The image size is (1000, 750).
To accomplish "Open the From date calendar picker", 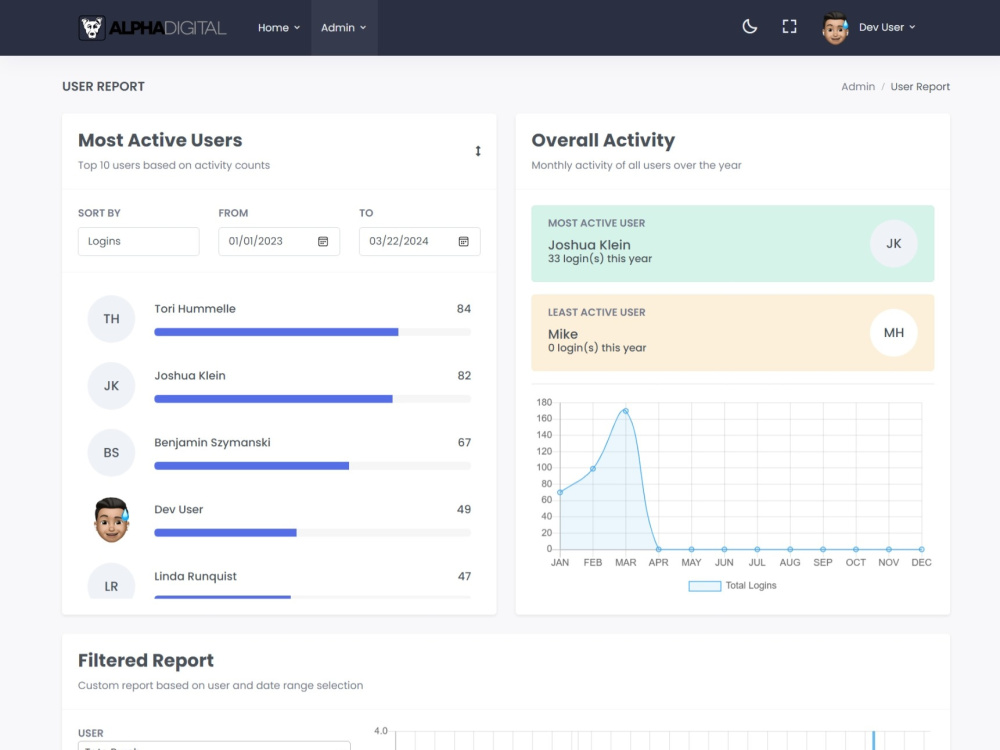I will [323, 241].
